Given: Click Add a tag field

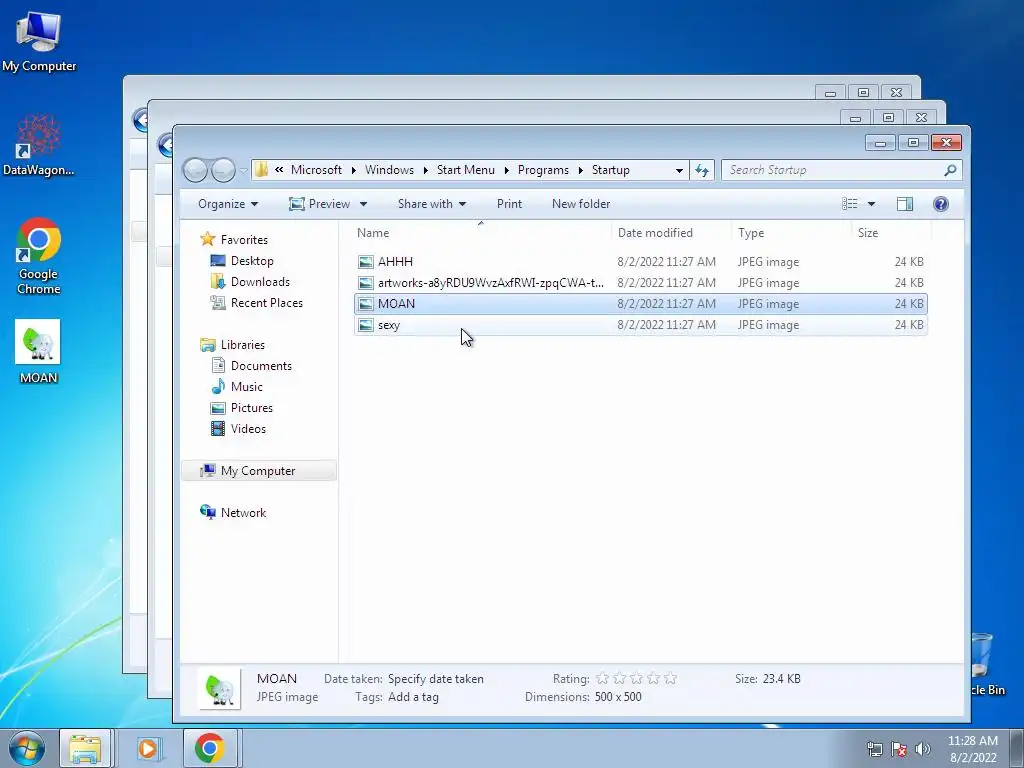Looking at the screenshot, I should [413, 697].
